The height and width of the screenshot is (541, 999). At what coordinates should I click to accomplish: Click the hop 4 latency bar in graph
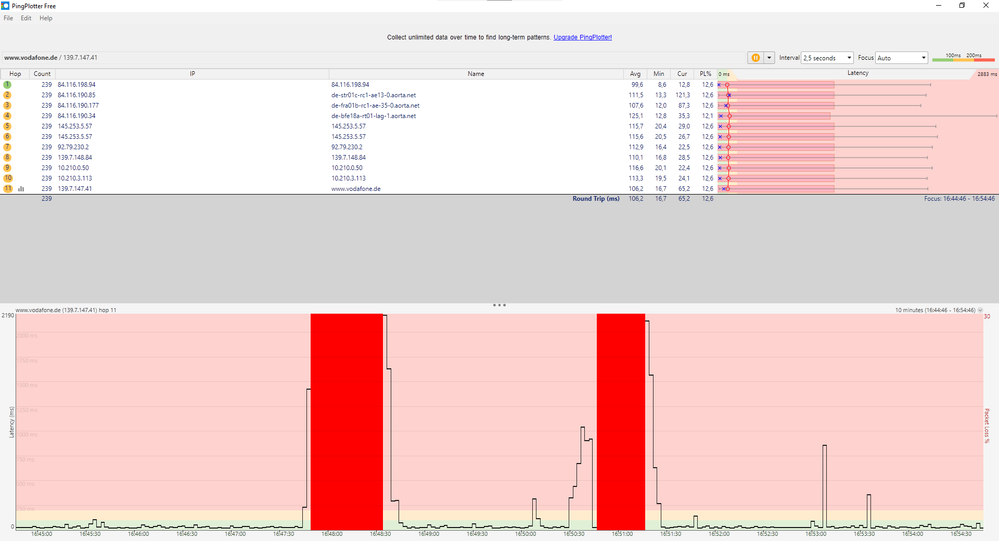pyautogui.click(x=775, y=116)
